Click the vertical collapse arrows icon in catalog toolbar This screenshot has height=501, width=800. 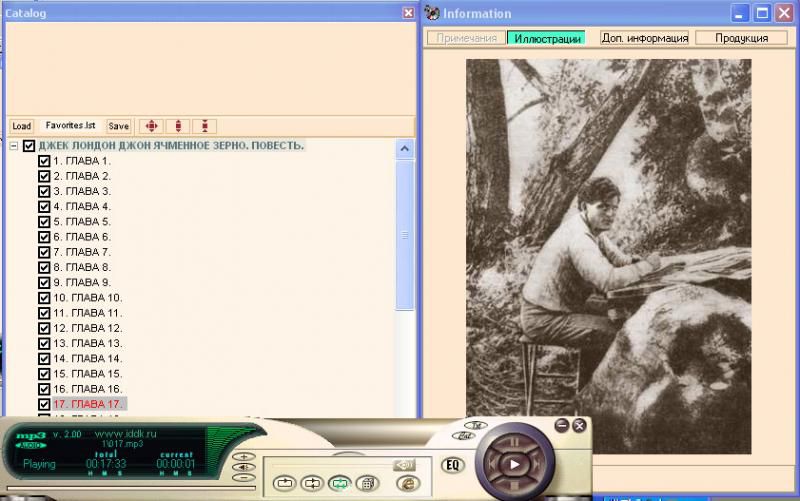(x=204, y=126)
